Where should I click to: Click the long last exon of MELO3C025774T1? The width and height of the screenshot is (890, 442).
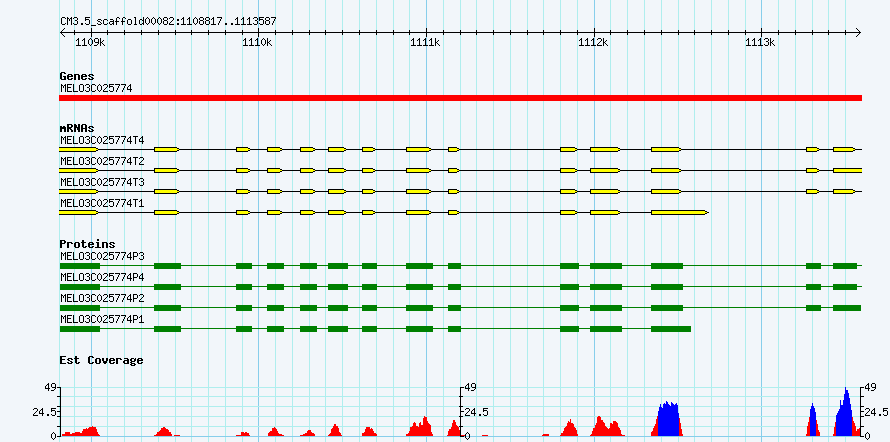pos(679,213)
